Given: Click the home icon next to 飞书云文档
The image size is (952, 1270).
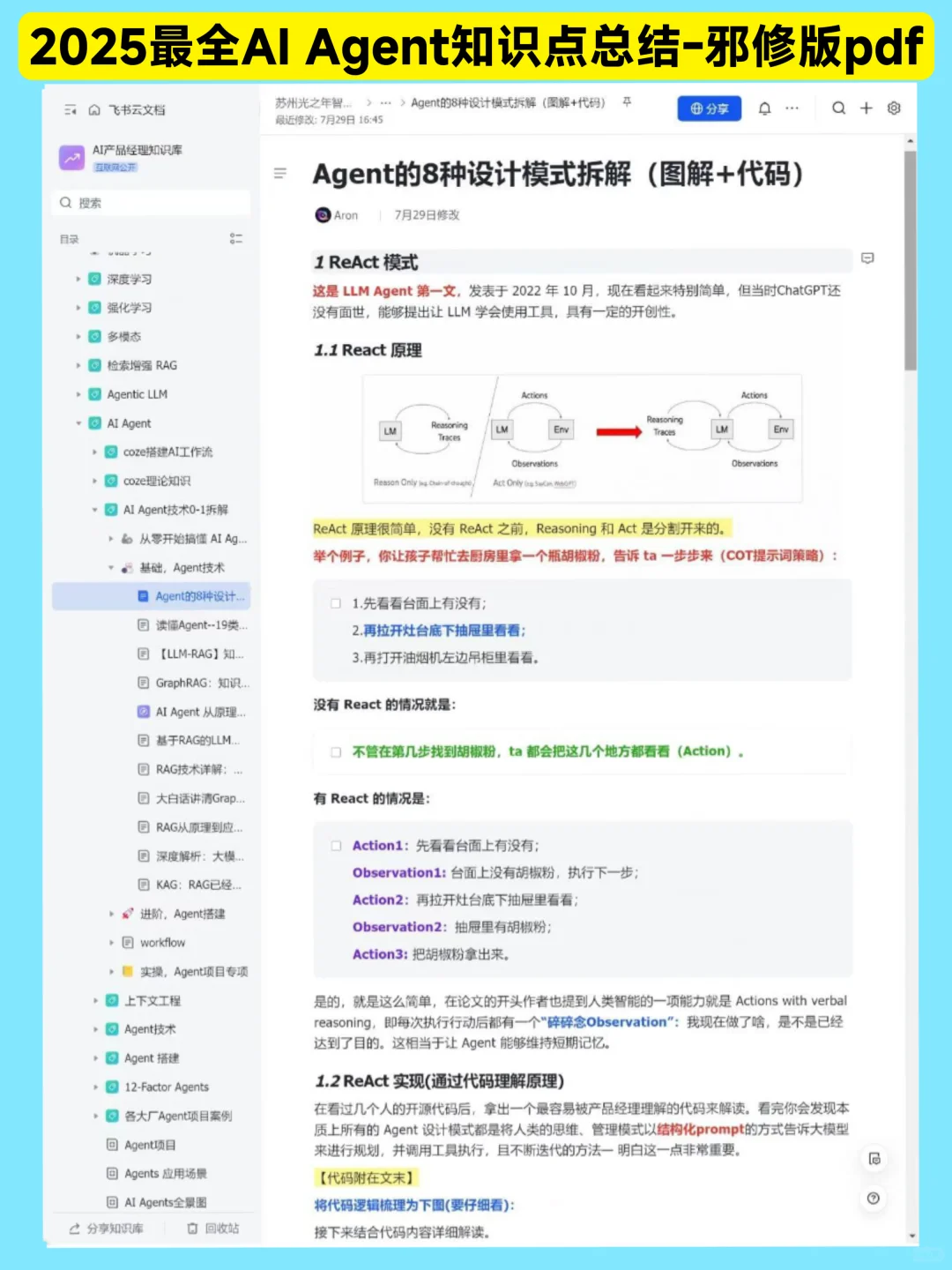Looking at the screenshot, I should click(x=94, y=110).
